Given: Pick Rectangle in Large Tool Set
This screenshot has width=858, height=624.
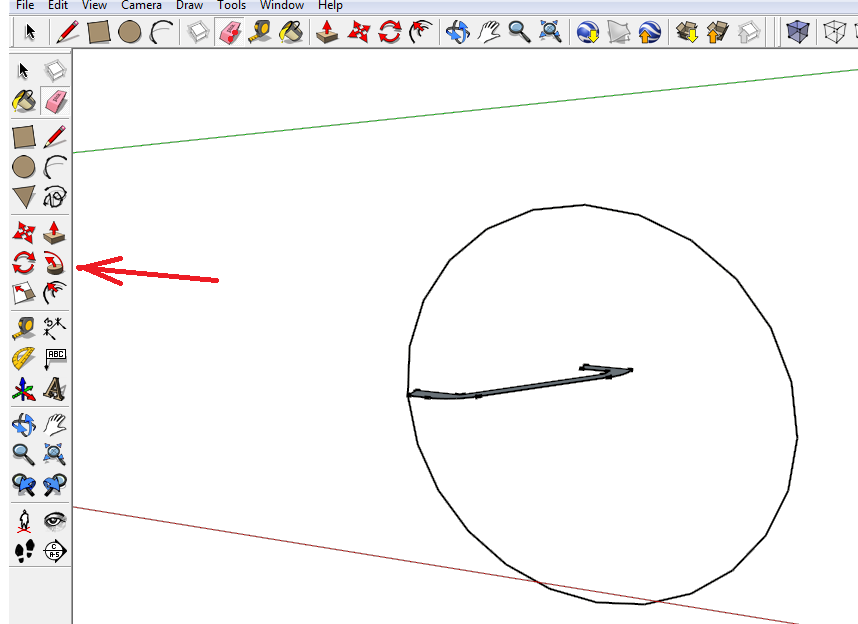Looking at the screenshot, I should click(x=24, y=137).
